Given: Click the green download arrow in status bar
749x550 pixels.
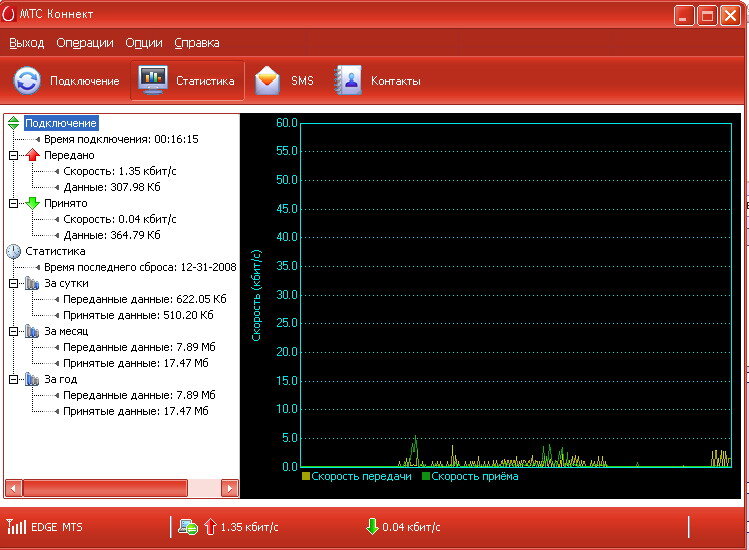Looking at the screenshot, I should [x=372, y=526].
